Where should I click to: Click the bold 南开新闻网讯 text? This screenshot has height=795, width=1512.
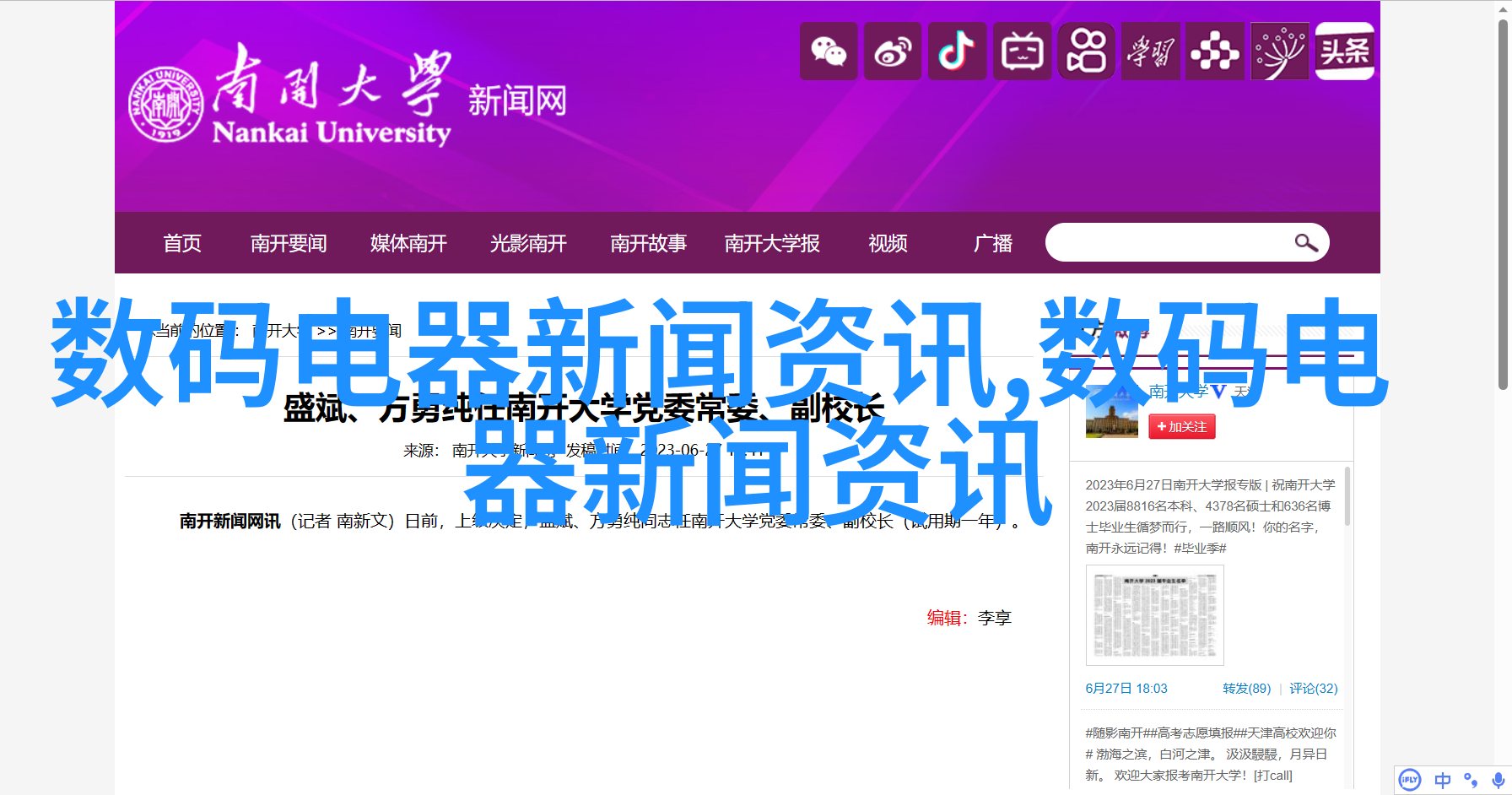[x=230, y=522]
